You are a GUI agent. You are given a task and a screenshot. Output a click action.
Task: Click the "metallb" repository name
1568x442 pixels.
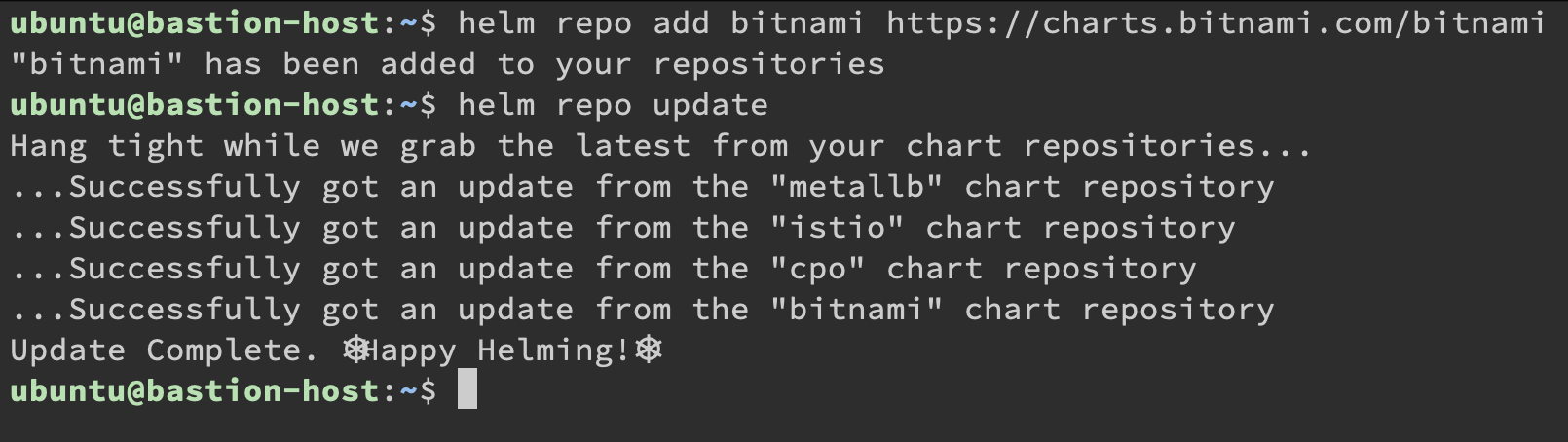pos(856,186)
